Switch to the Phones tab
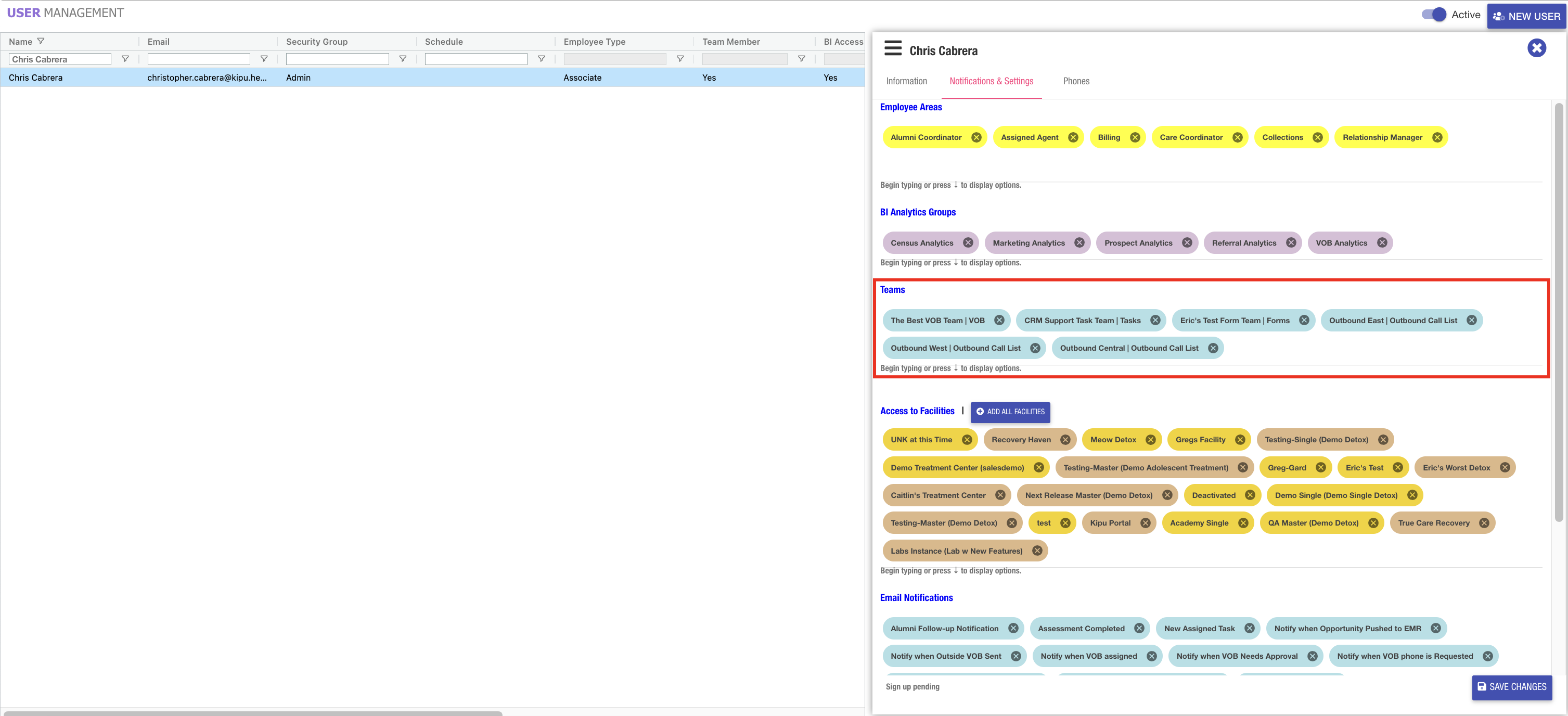The image size is (1568, 716). coord(1075,81)
